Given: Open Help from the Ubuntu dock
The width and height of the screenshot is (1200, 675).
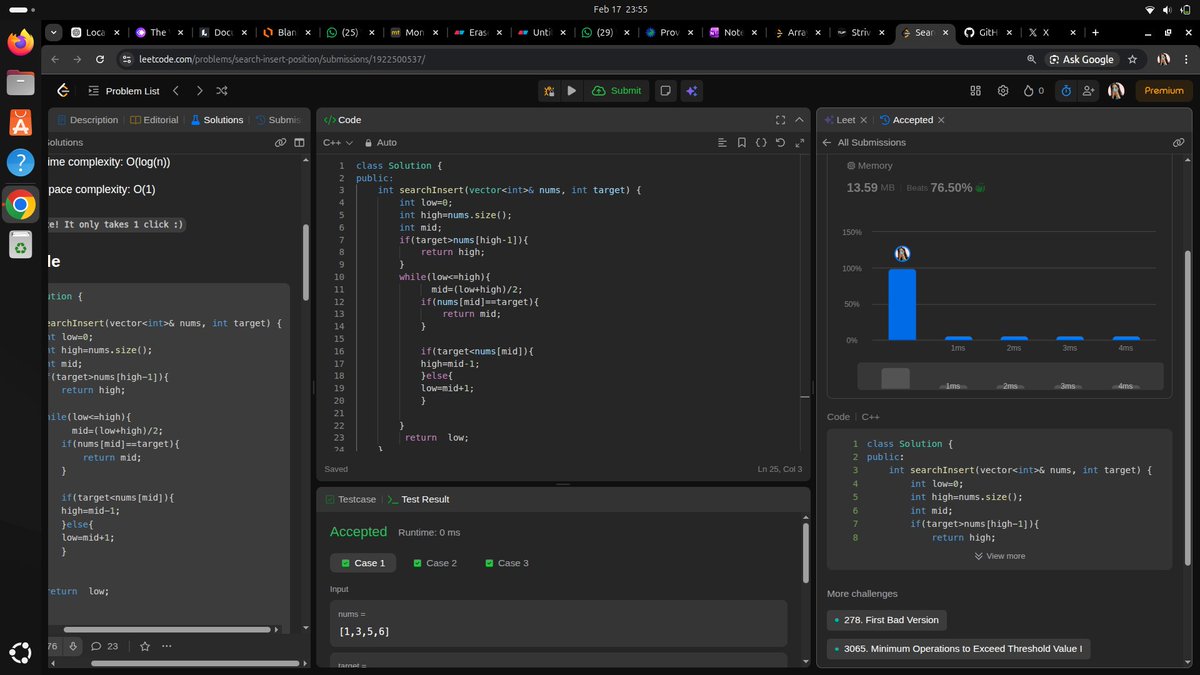Looking at the screenshot, I should coord(20,163).
